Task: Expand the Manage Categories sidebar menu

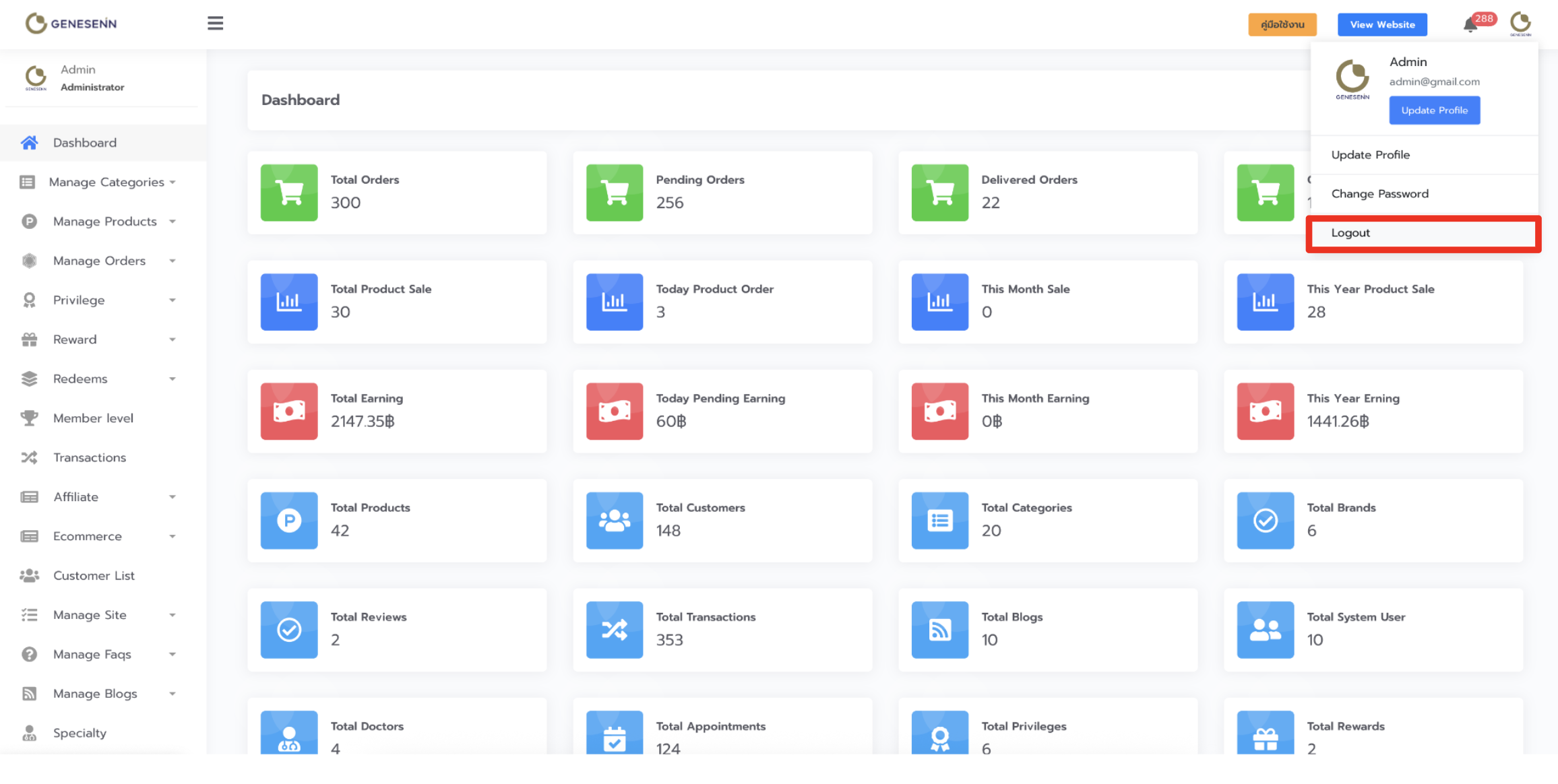Action: tap(106, 182)
